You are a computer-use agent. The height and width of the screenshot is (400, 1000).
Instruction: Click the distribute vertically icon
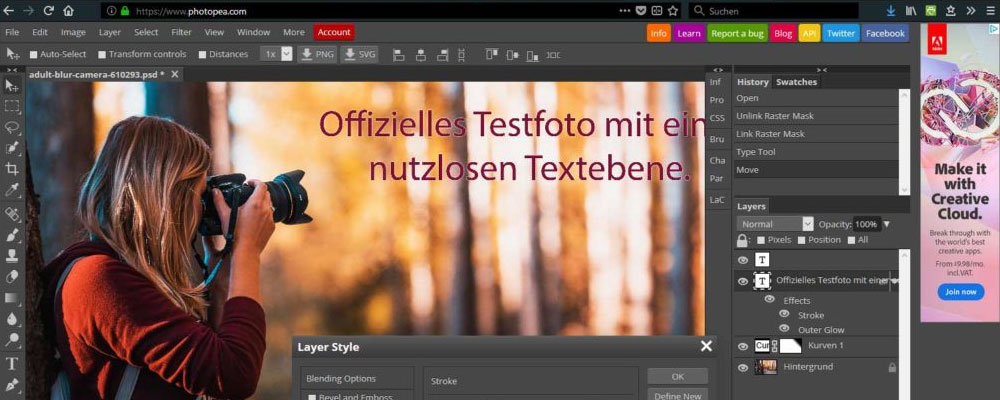click(461, 55)
